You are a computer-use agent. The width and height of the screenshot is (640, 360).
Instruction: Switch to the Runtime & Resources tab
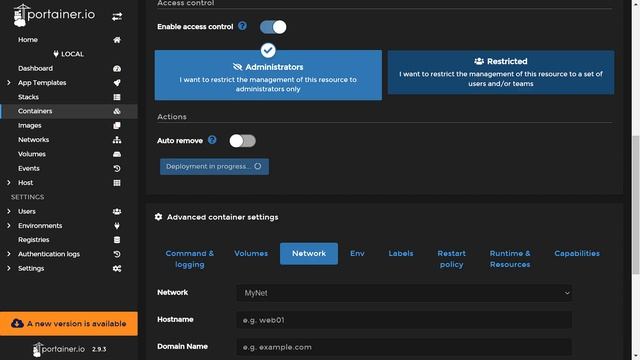click(x=510, y=259)
